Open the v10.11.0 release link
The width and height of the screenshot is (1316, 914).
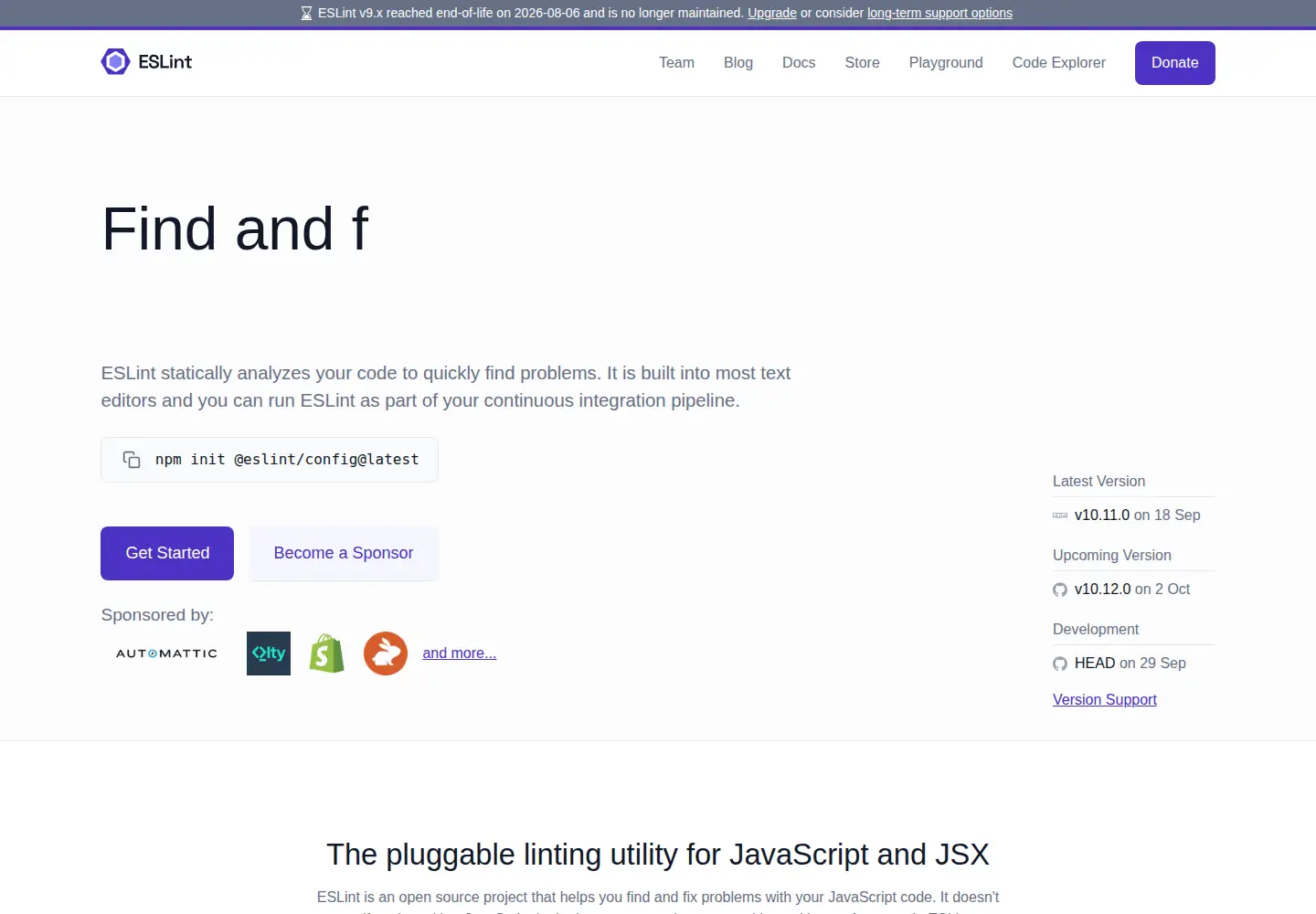(1102, 515)
